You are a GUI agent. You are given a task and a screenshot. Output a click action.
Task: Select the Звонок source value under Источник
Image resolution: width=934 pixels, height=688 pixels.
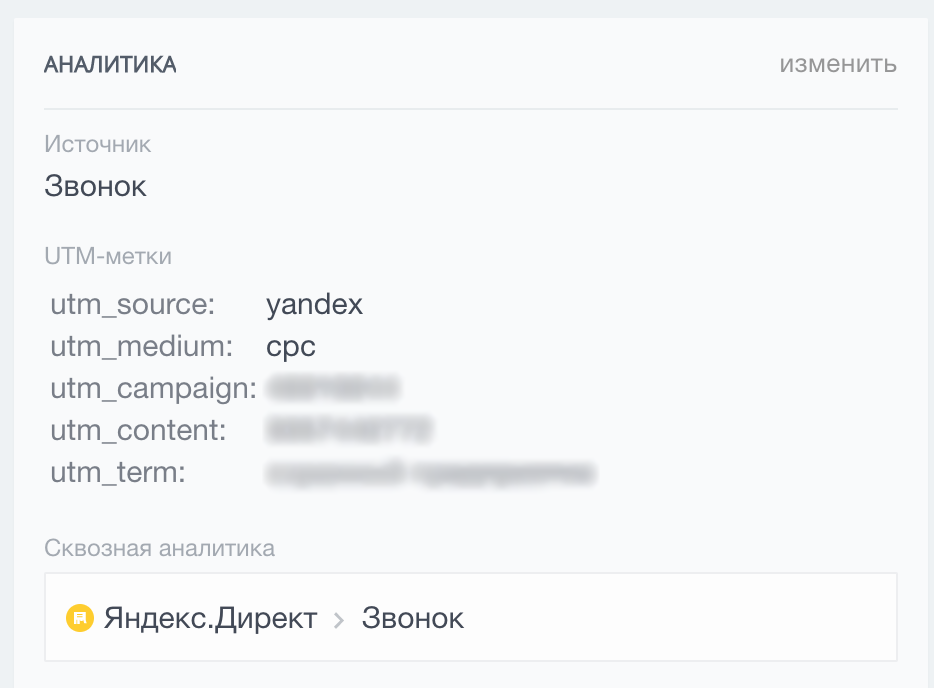click(x=95, y=185)
